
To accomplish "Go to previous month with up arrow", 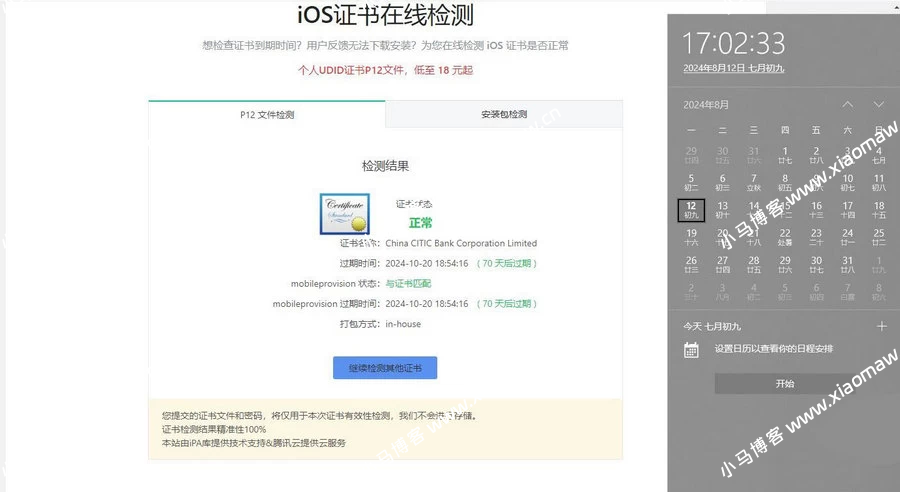I will pos(848,104).
